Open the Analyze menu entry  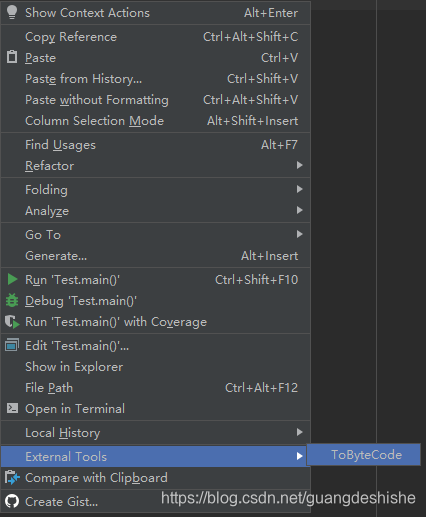(156, 211)
